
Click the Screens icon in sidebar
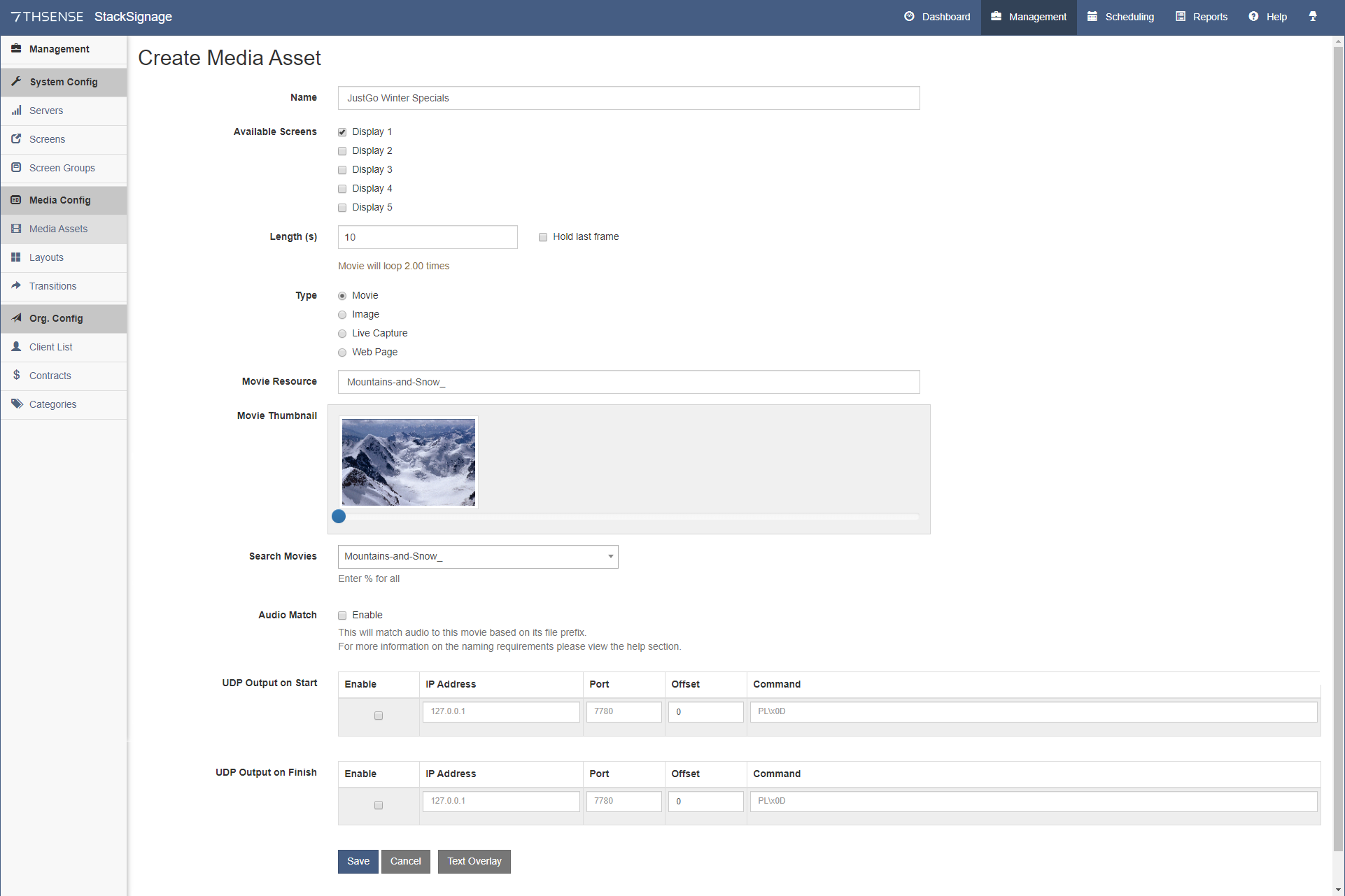[x=16, y=139]
